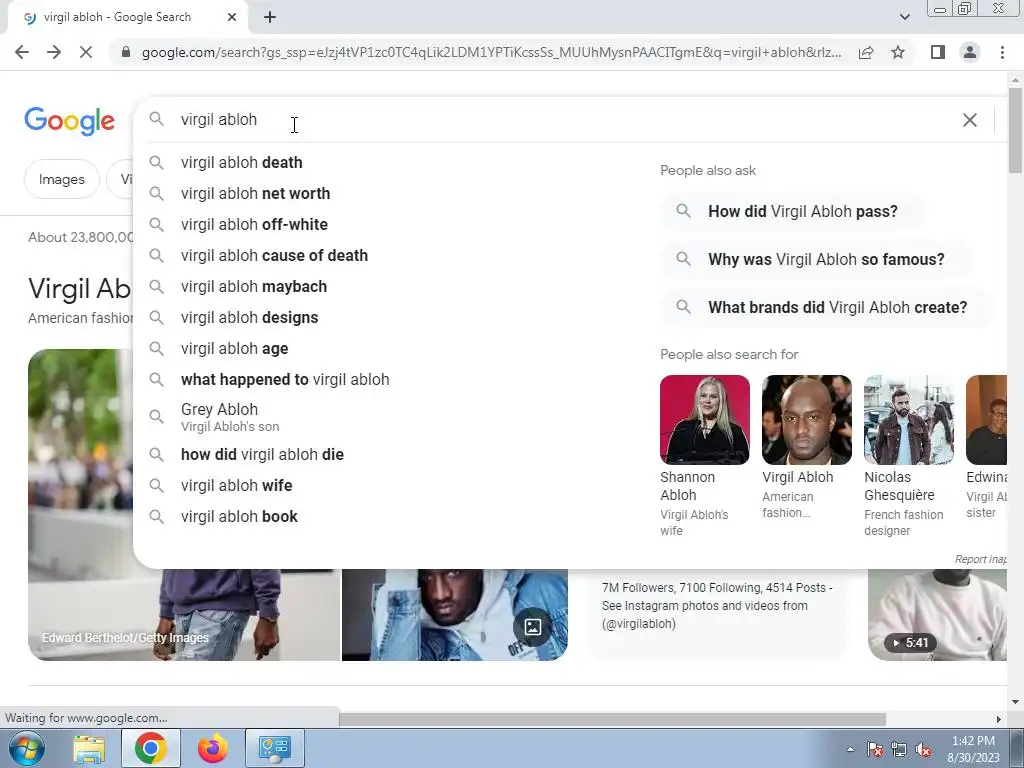Click magnifier icon beside virgil abloh death

tap(156, 163)
